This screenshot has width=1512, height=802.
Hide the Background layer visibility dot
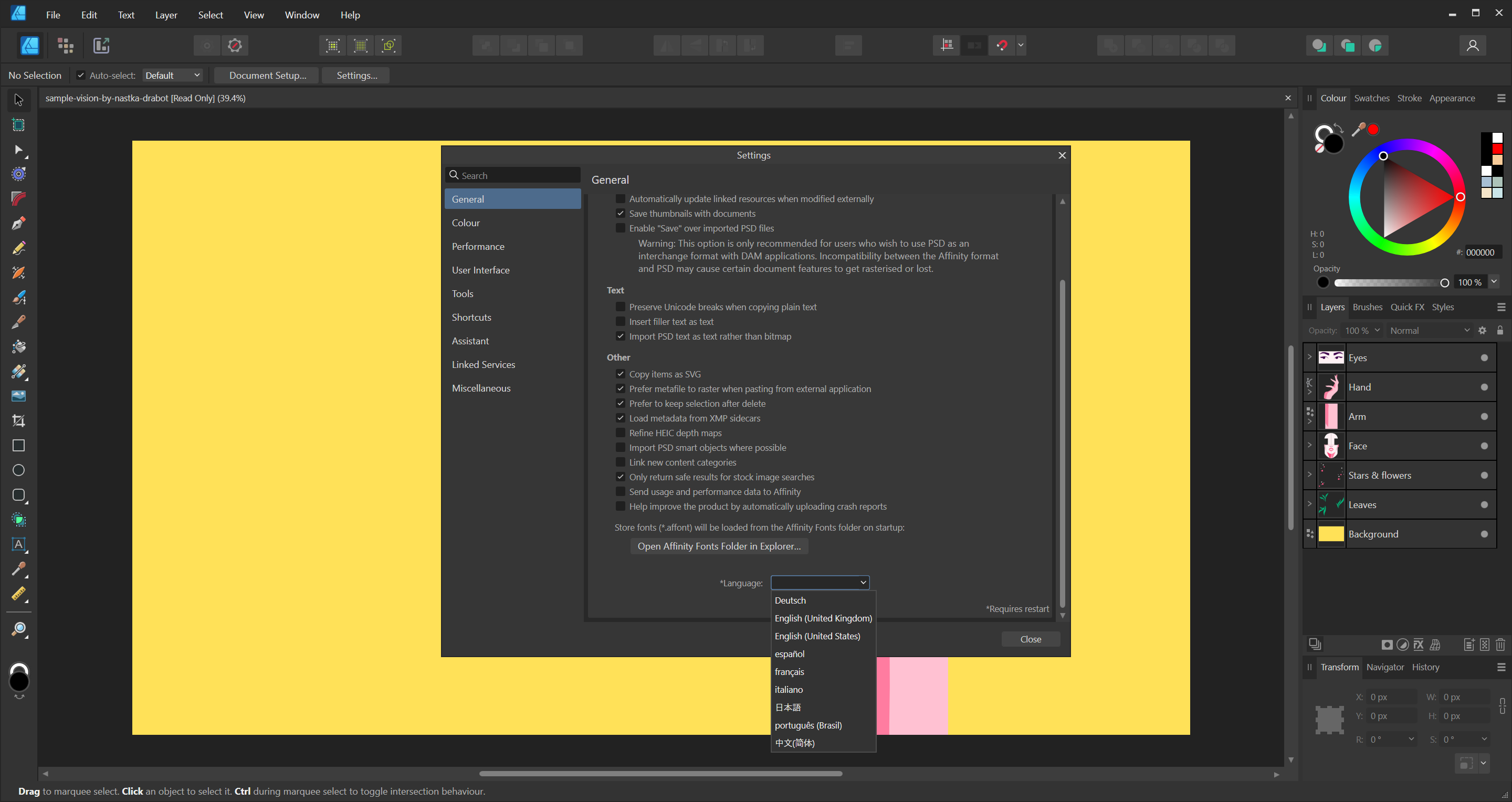pos(1484,534)
